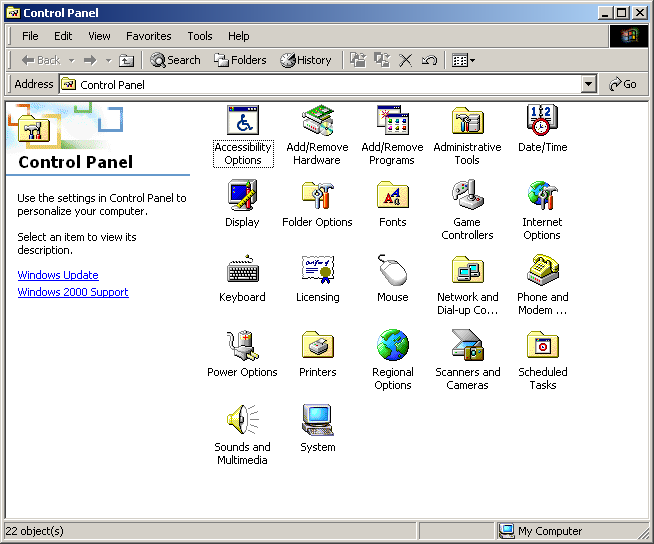Follow the Windows 2000 Support link
654x544 pixels.
73,292
